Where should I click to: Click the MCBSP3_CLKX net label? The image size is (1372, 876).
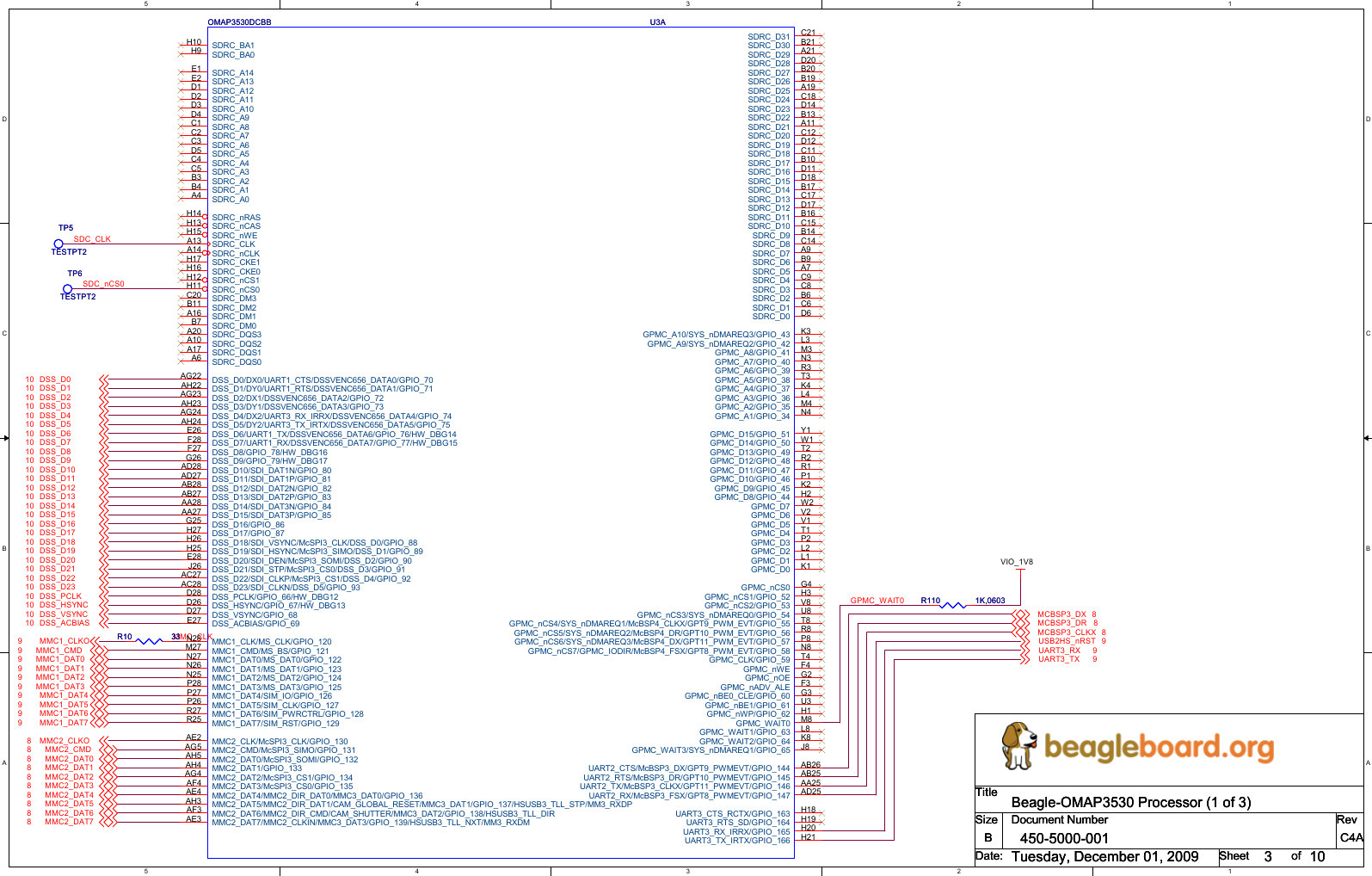1067,632
